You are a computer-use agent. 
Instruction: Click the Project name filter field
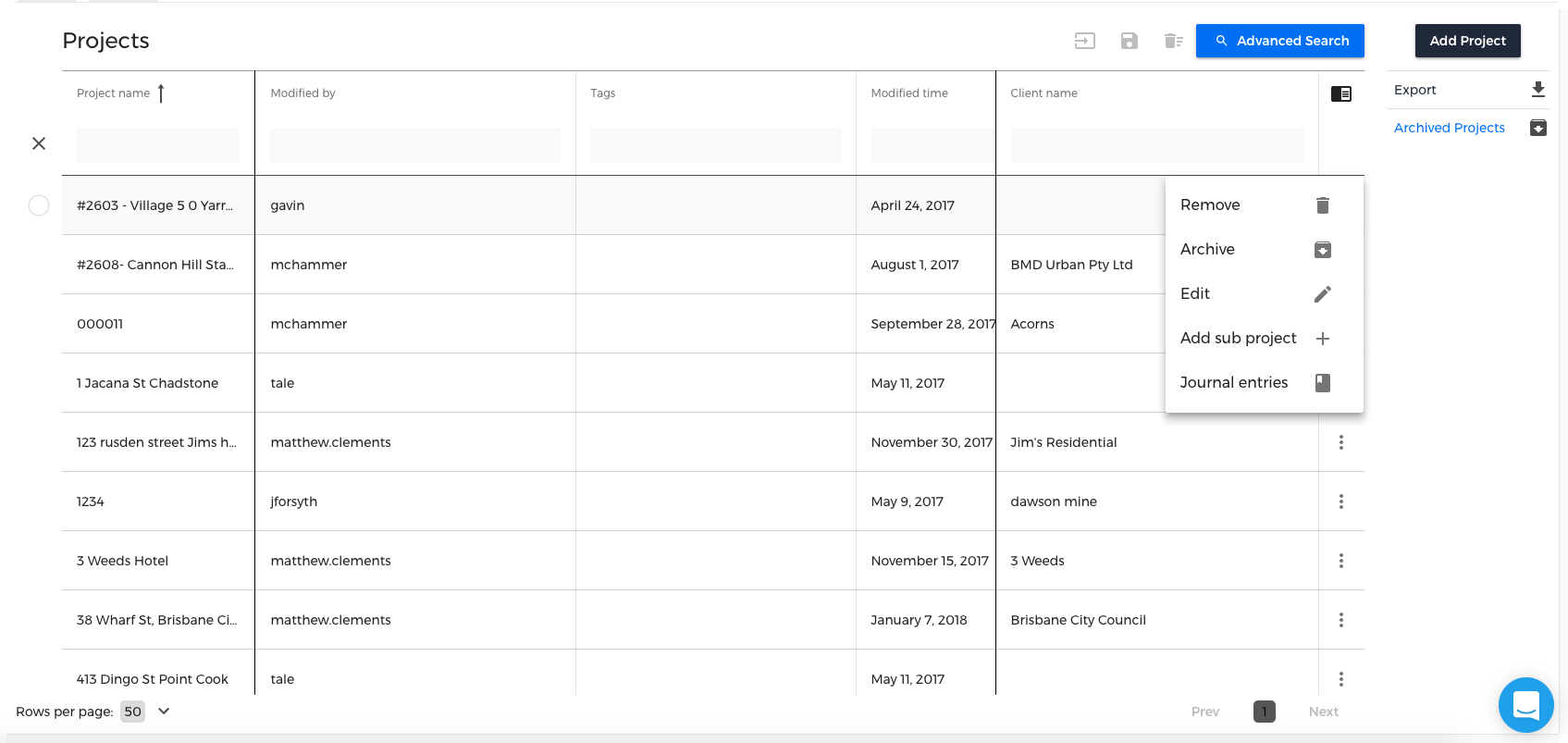click(158, 145)
